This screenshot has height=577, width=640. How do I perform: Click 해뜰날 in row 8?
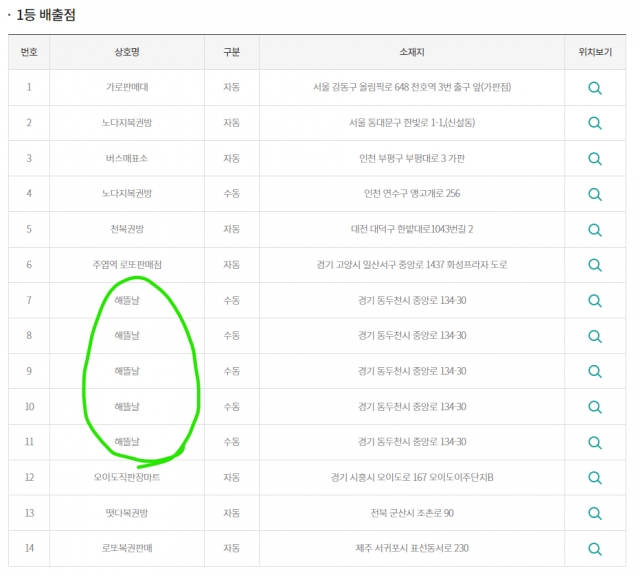(x=127, y=335)
